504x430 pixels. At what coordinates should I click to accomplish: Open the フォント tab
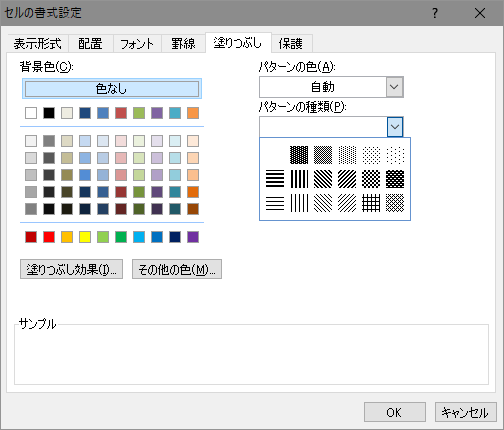[x=137, y=44]
